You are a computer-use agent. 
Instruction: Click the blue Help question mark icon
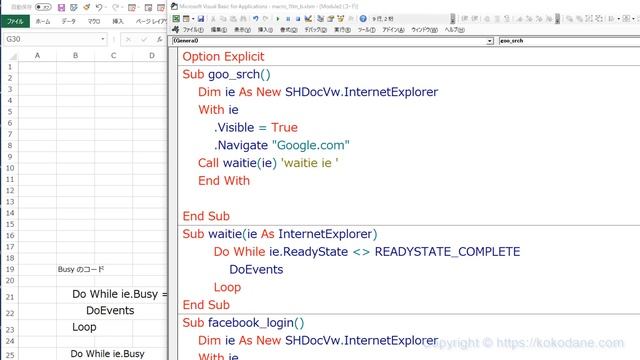(x=363, y=19)
